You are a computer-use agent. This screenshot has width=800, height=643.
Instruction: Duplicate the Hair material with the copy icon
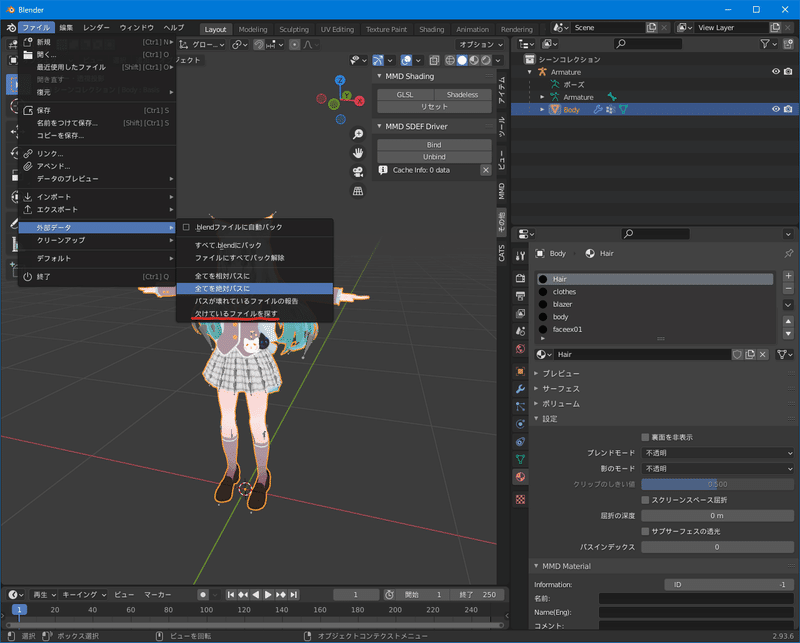tap(750, 355)
